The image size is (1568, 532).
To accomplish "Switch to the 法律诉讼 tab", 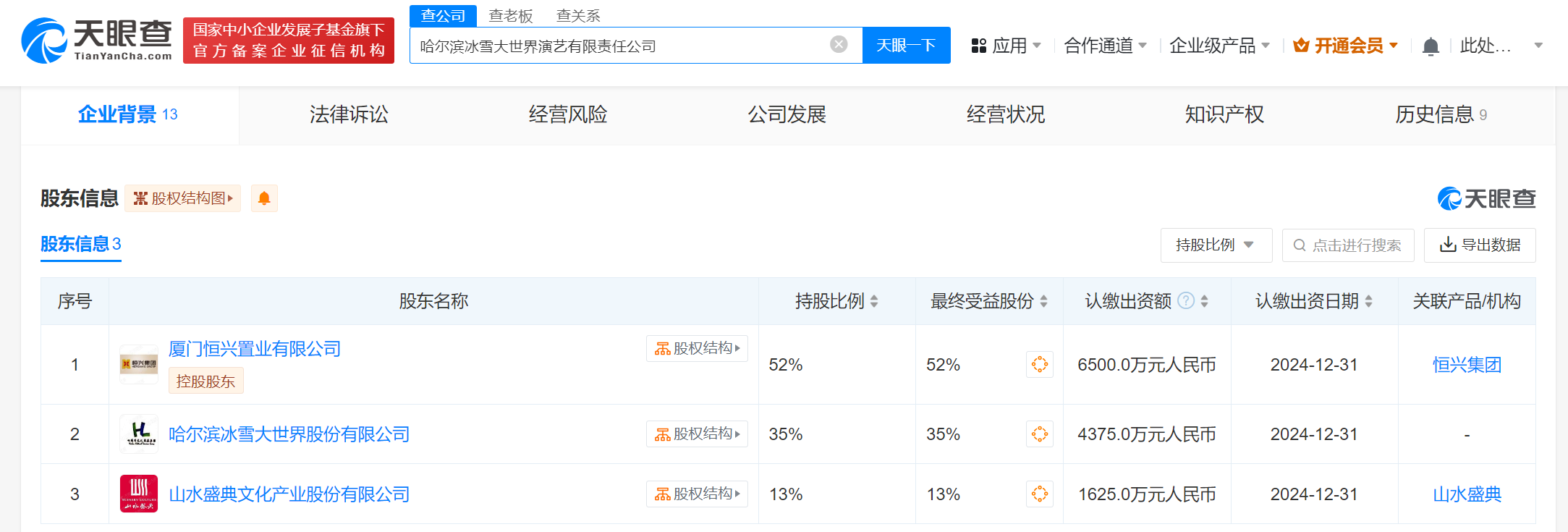I will pyautogui.click(x=349, y=114).
